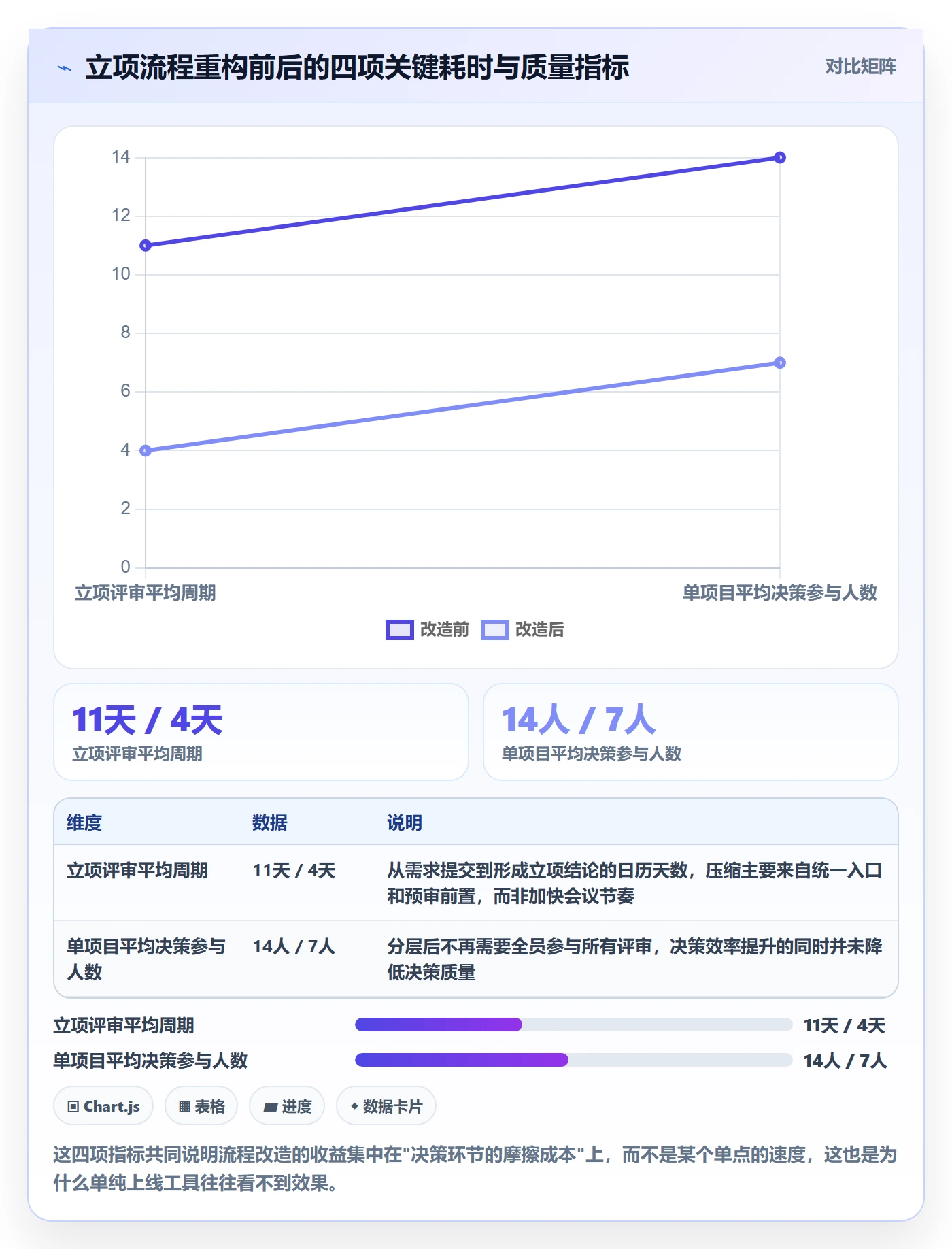Click the progress value 14人 / 7人 on the right

pyautogui.click(x=845, y=1061)
